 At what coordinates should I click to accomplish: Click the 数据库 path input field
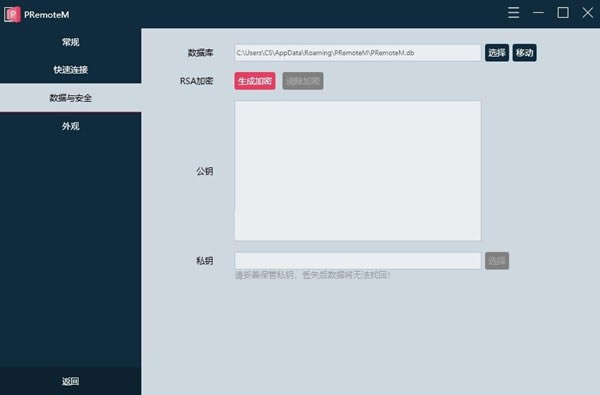[357, 53]
